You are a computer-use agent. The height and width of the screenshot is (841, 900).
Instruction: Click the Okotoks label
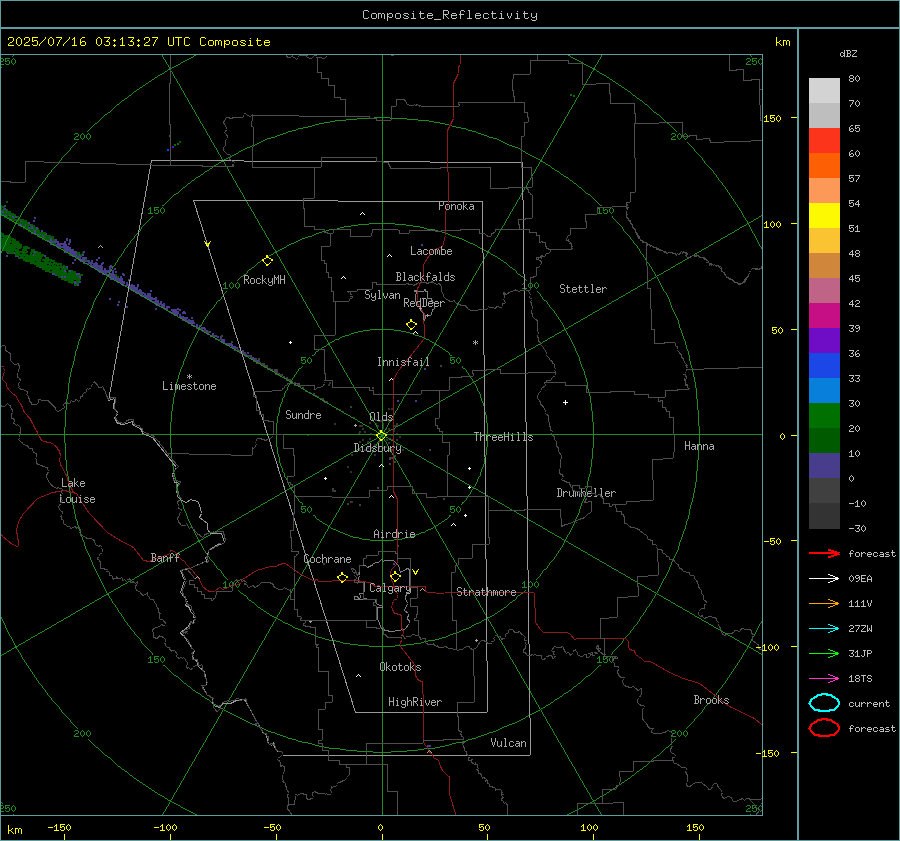click(x=400, y=667)
